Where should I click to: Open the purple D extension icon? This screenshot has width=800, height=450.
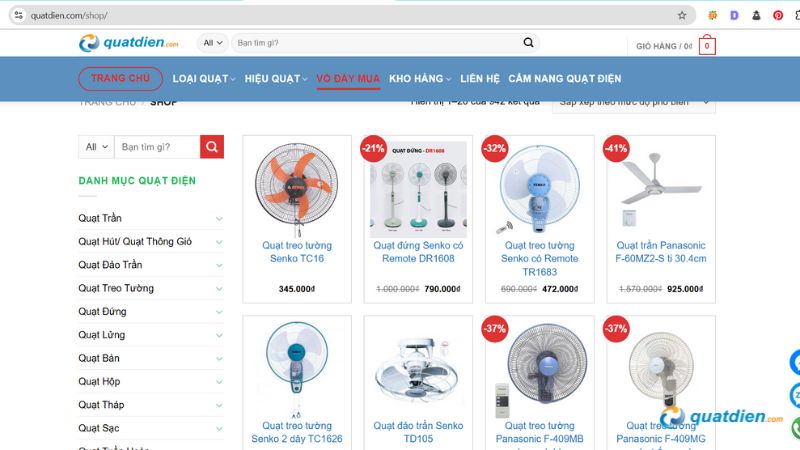(x=734, y=15)
